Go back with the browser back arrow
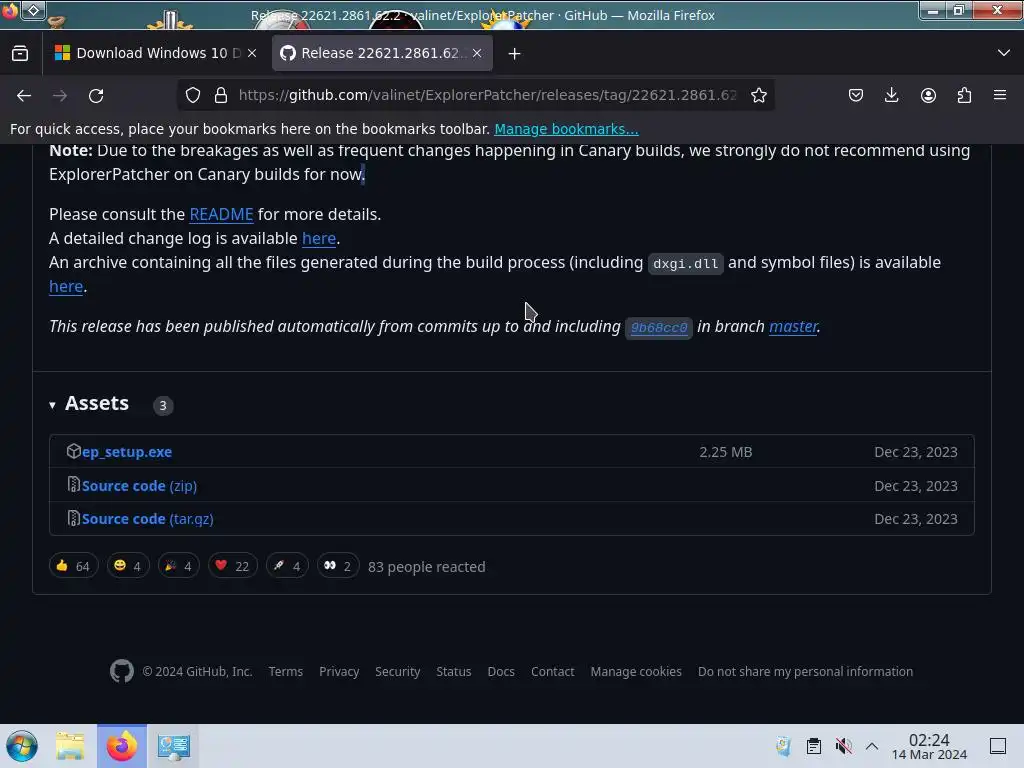This screenshot has height=768, width=1024. 24,95
